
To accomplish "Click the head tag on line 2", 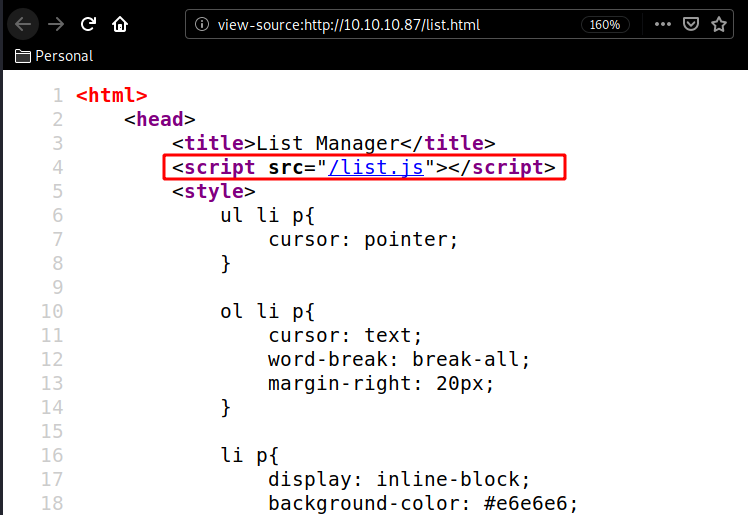I will (160, 120).
